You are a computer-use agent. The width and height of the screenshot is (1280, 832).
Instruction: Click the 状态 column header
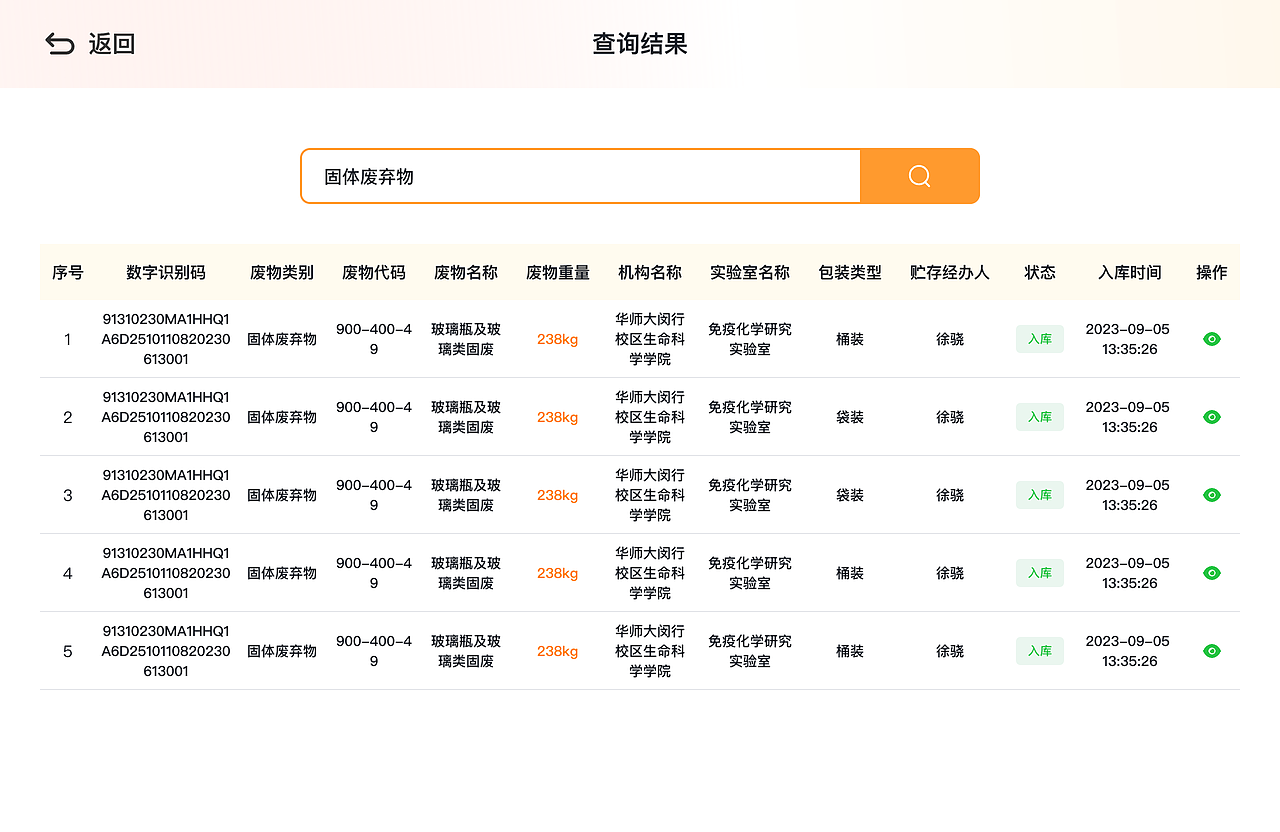1040,271
